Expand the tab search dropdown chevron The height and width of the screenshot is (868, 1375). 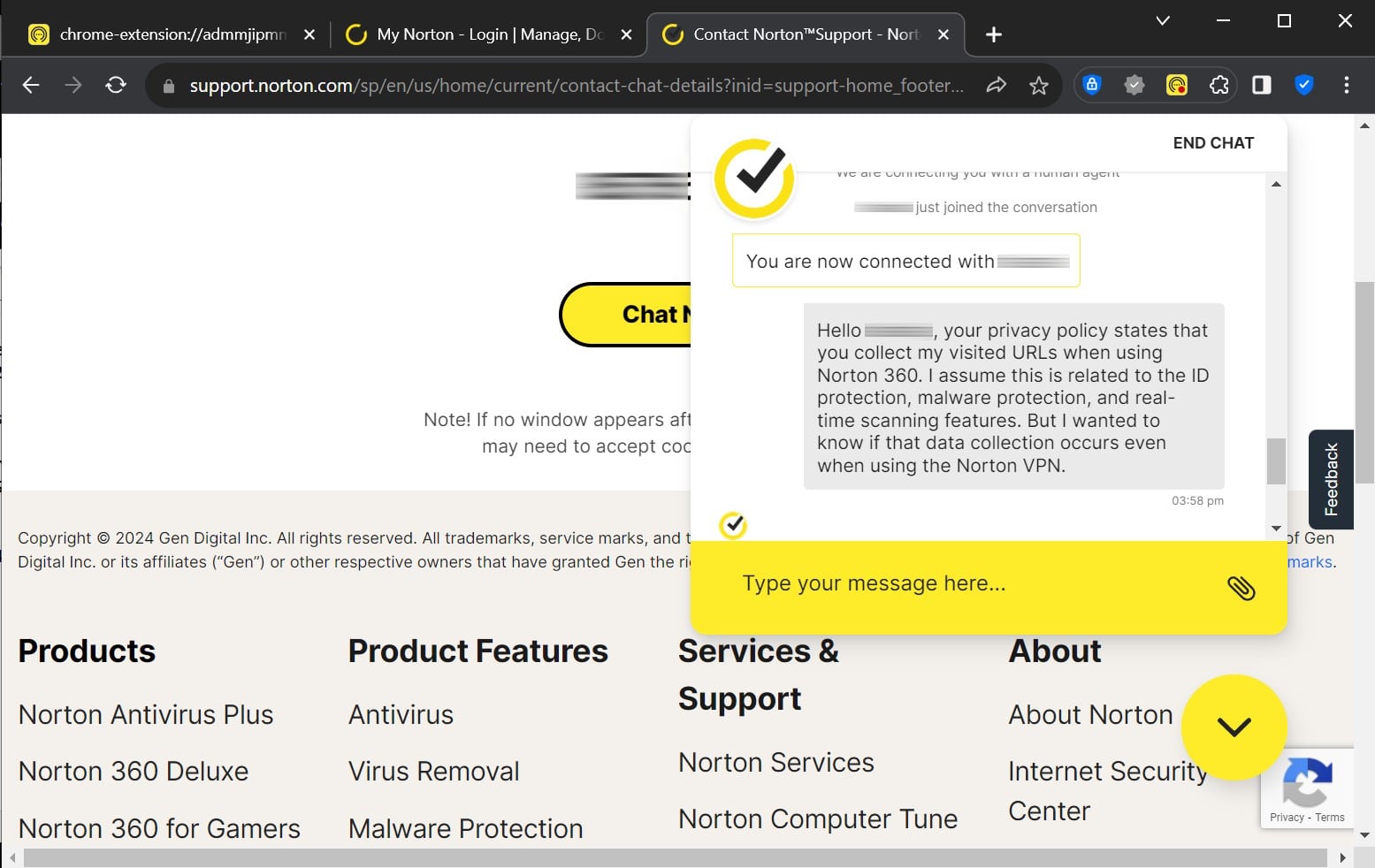(x=1163, y=20)
